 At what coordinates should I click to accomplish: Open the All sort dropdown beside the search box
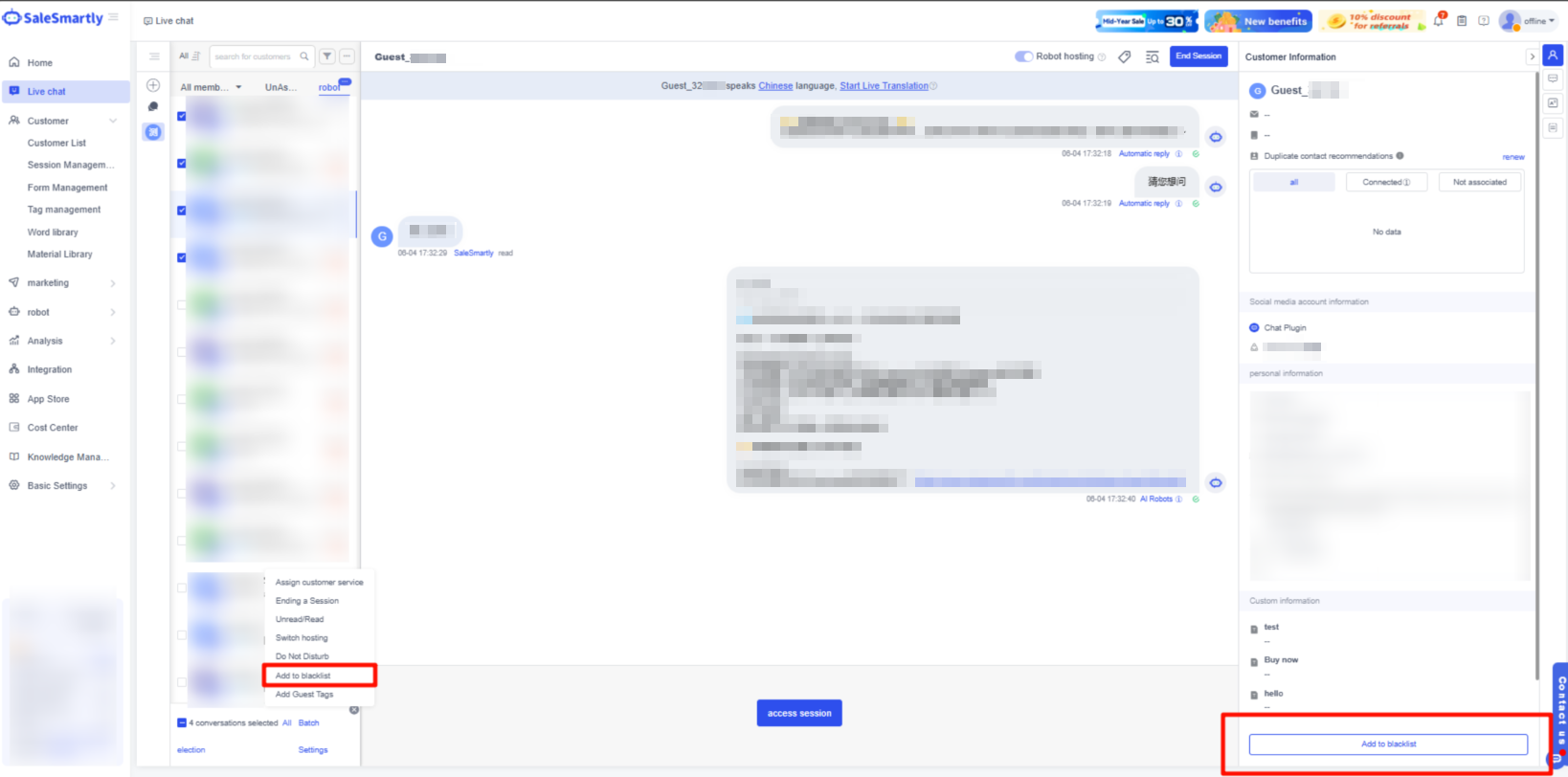click(190, 56)
